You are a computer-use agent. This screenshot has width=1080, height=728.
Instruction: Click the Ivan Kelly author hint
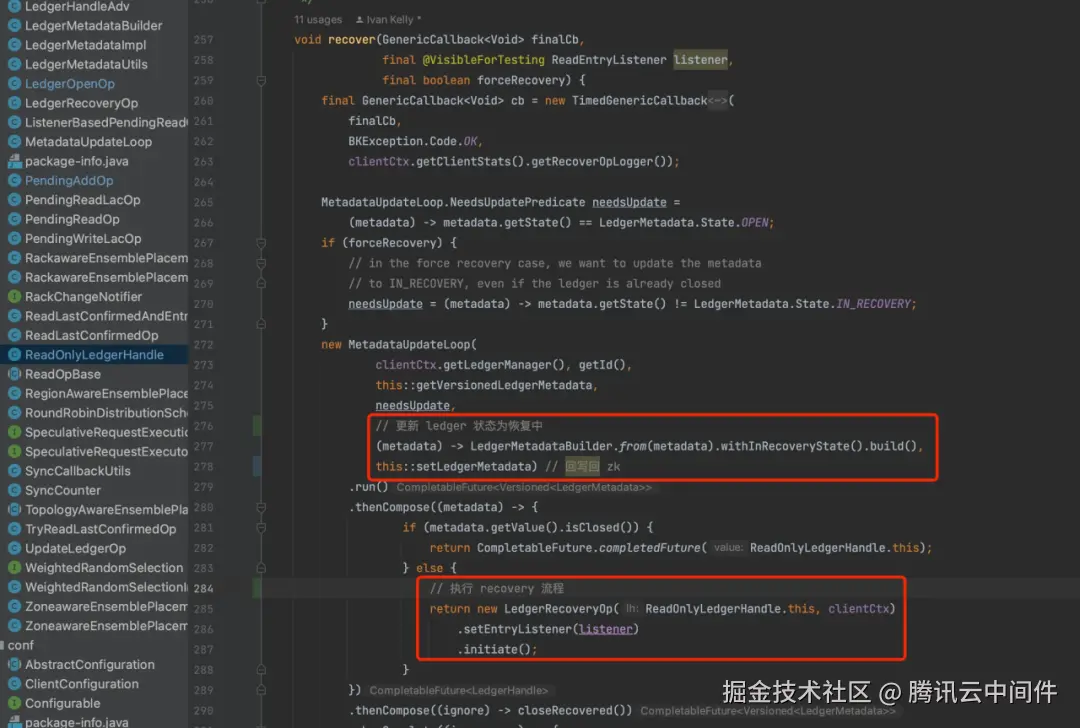[x=388, y=19]
